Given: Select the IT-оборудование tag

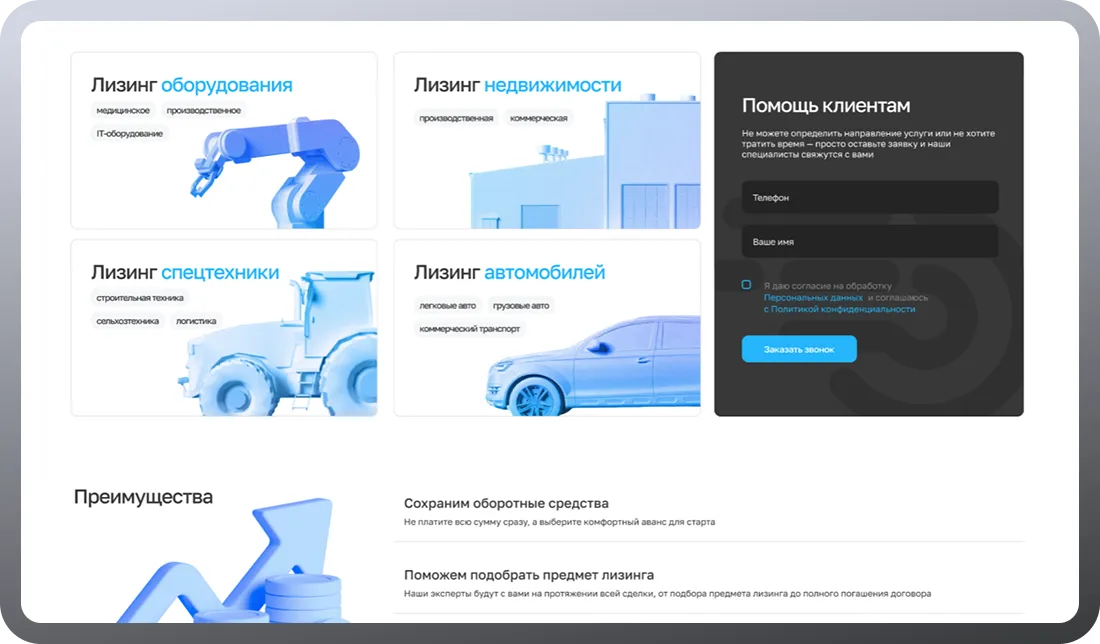Looking at the screenshot, I should click(130, 133).
